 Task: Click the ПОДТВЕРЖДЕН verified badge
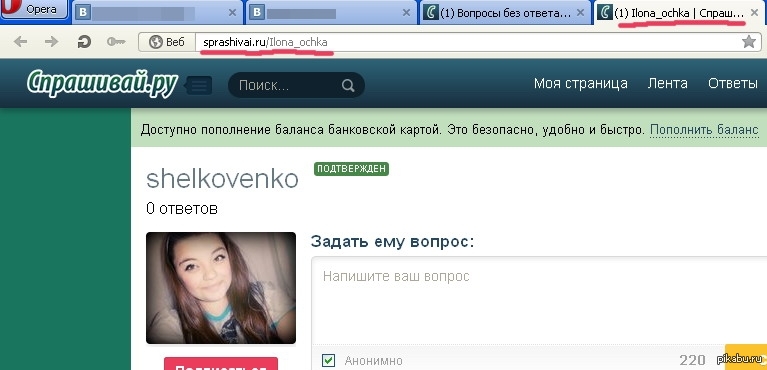click(x=351, y=169)
